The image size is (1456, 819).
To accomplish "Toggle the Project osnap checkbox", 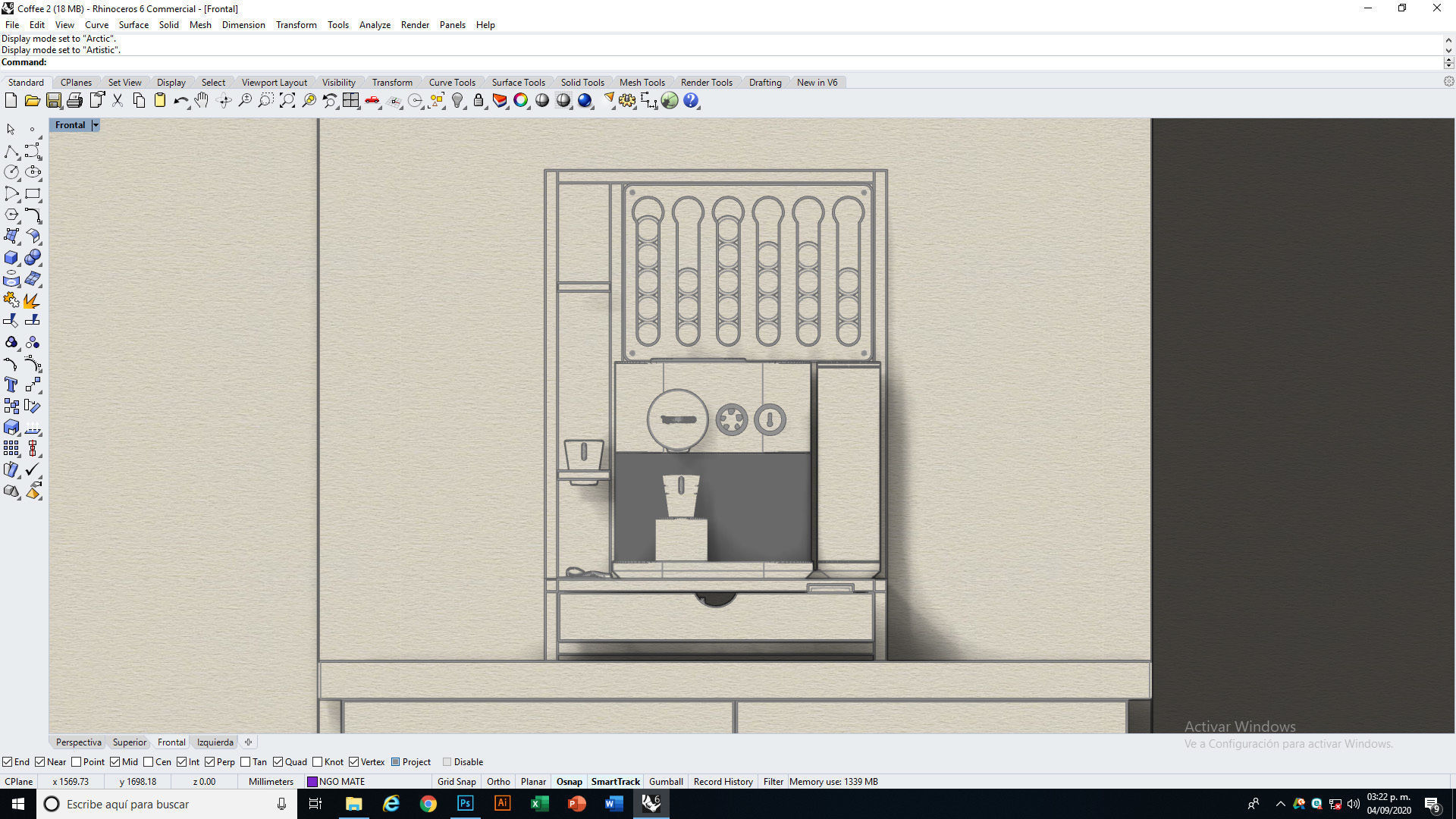I will point(396,762).
